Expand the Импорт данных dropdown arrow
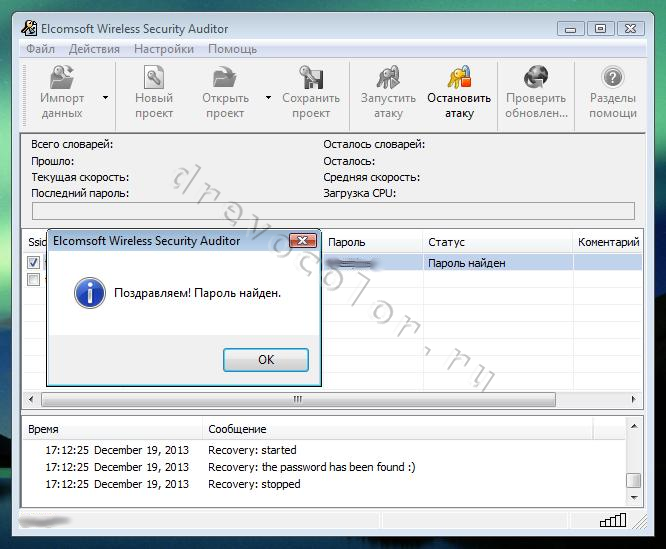Viewport: 666px width, 549px height. (x=105, y=98)
